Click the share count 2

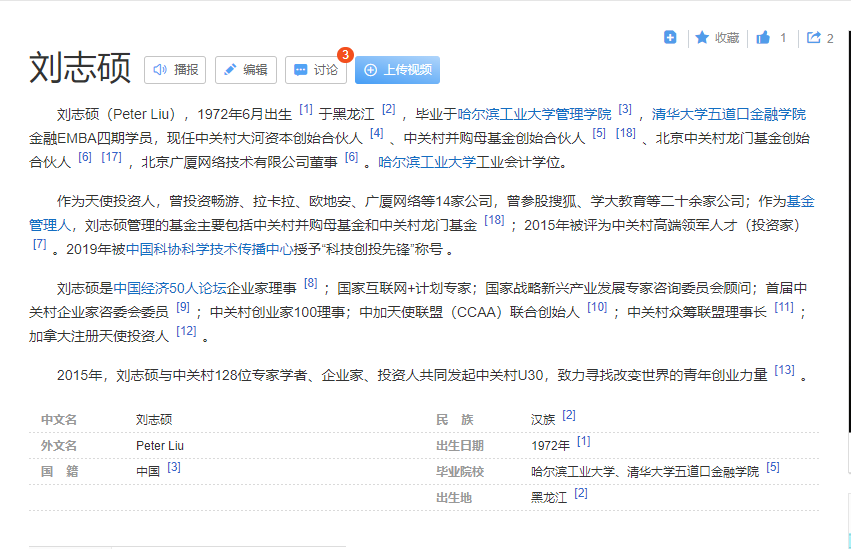830,39
